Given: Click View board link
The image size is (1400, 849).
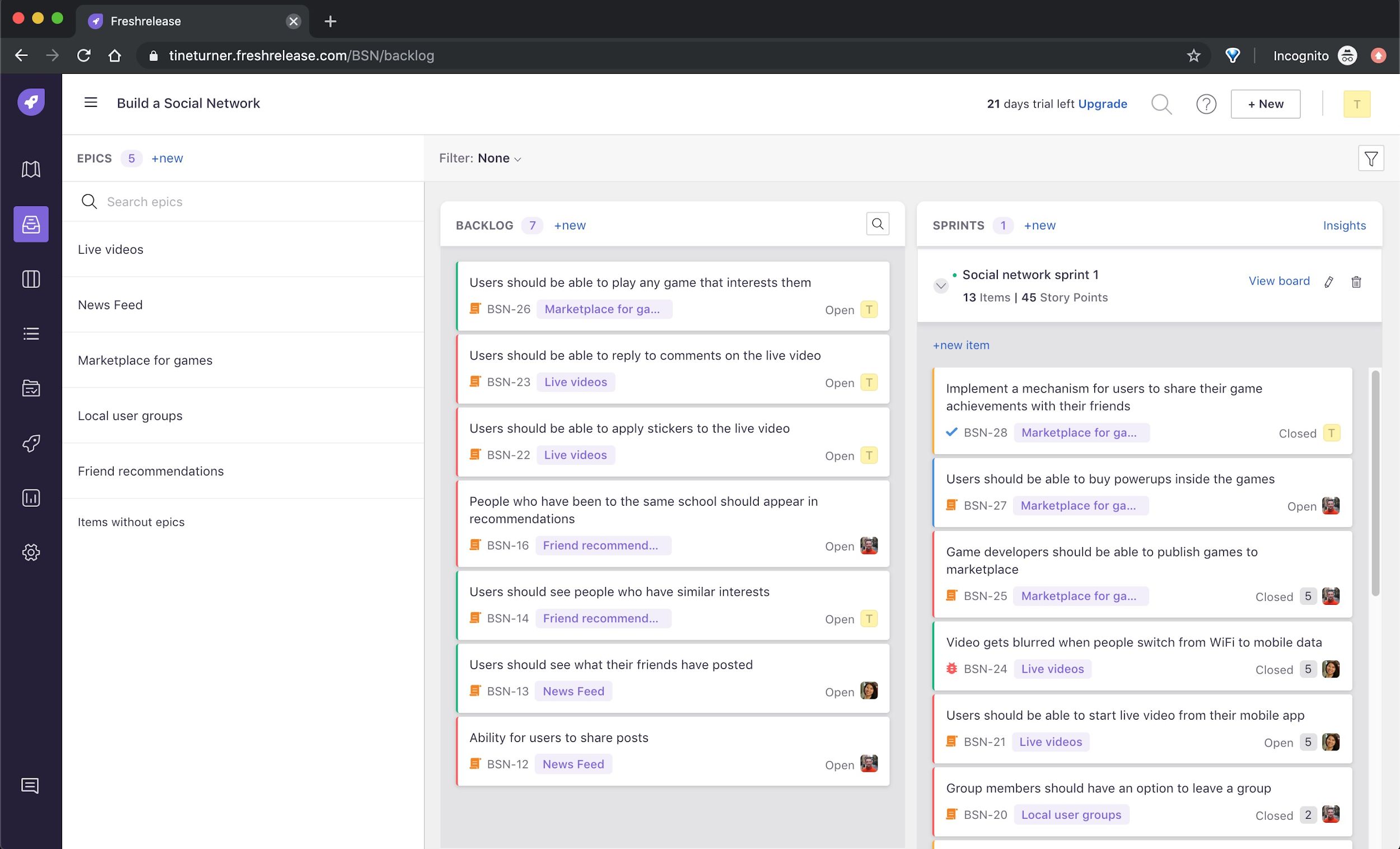Looking at the screenshot, I should pyautogui.click(x=1279, y=281).
